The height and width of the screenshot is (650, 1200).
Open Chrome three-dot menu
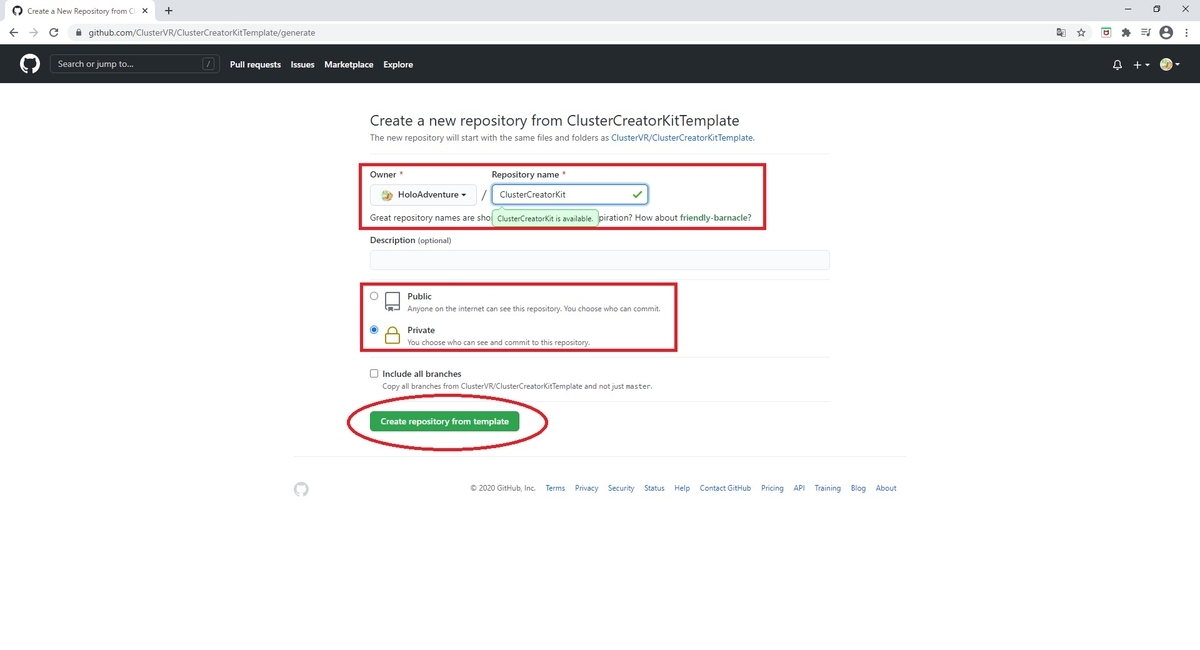tap(1187, 32)
